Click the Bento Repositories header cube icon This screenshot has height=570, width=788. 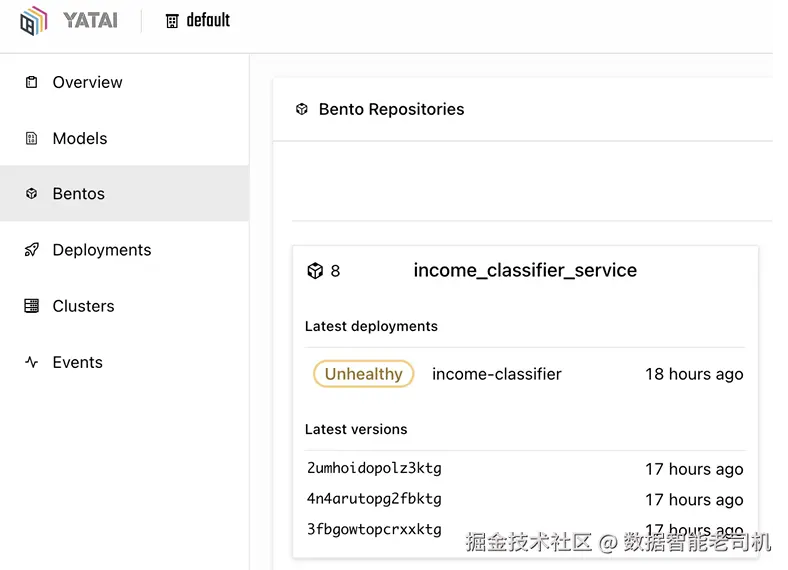[301, 109]
